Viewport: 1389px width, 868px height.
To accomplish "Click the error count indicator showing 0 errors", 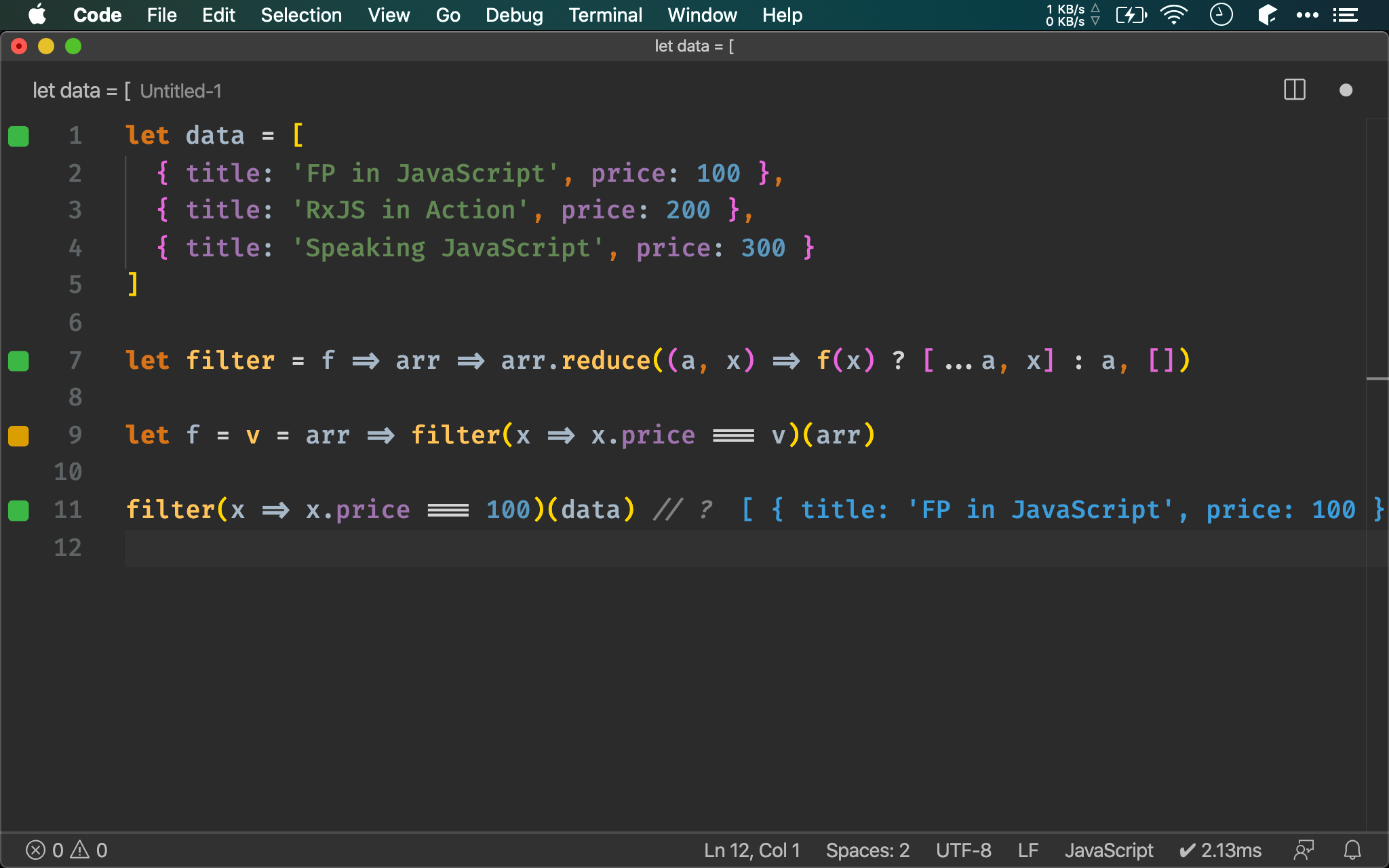I will point(35,849).
